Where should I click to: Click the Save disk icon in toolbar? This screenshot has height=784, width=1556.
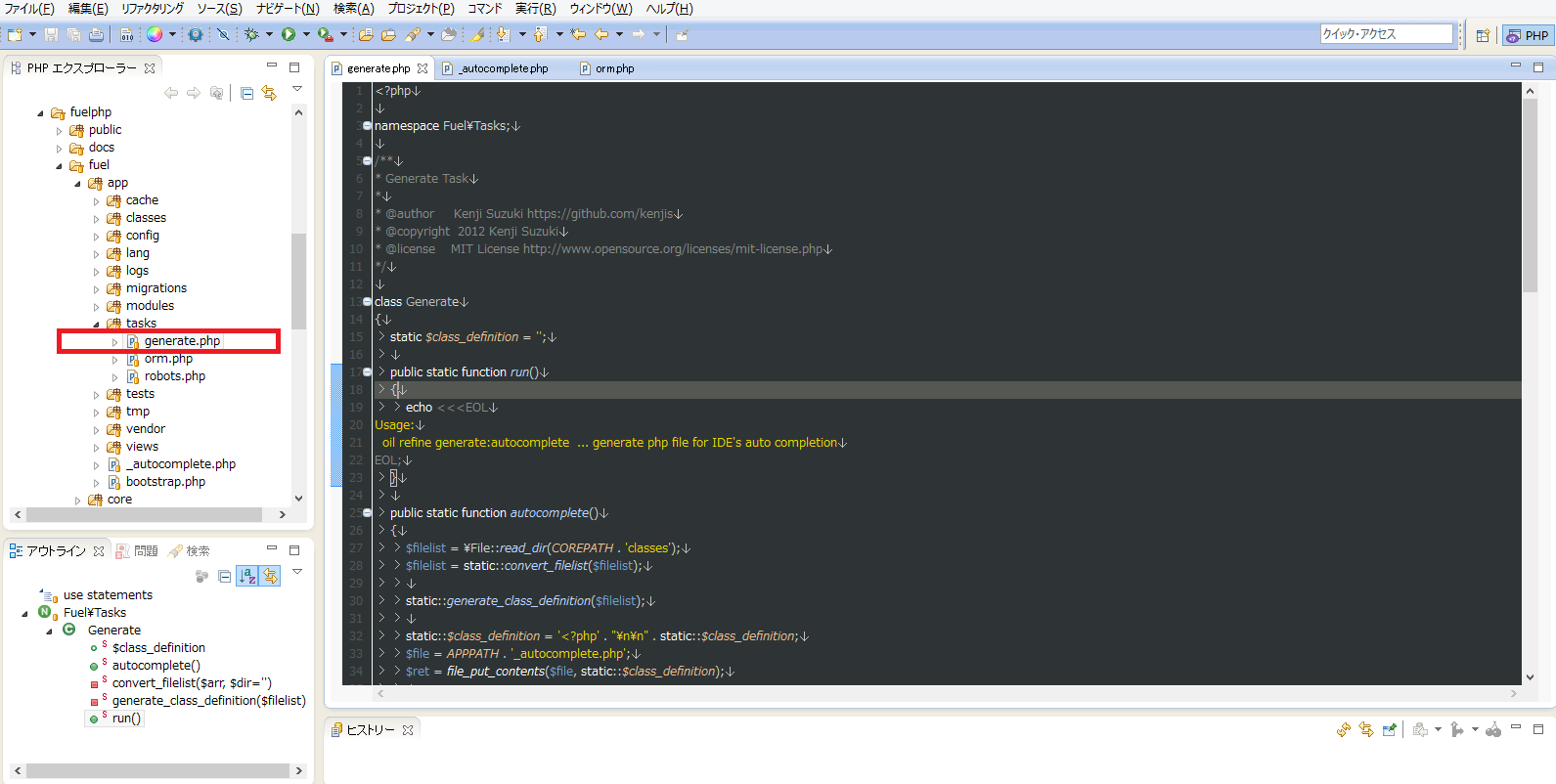[51, 34]
